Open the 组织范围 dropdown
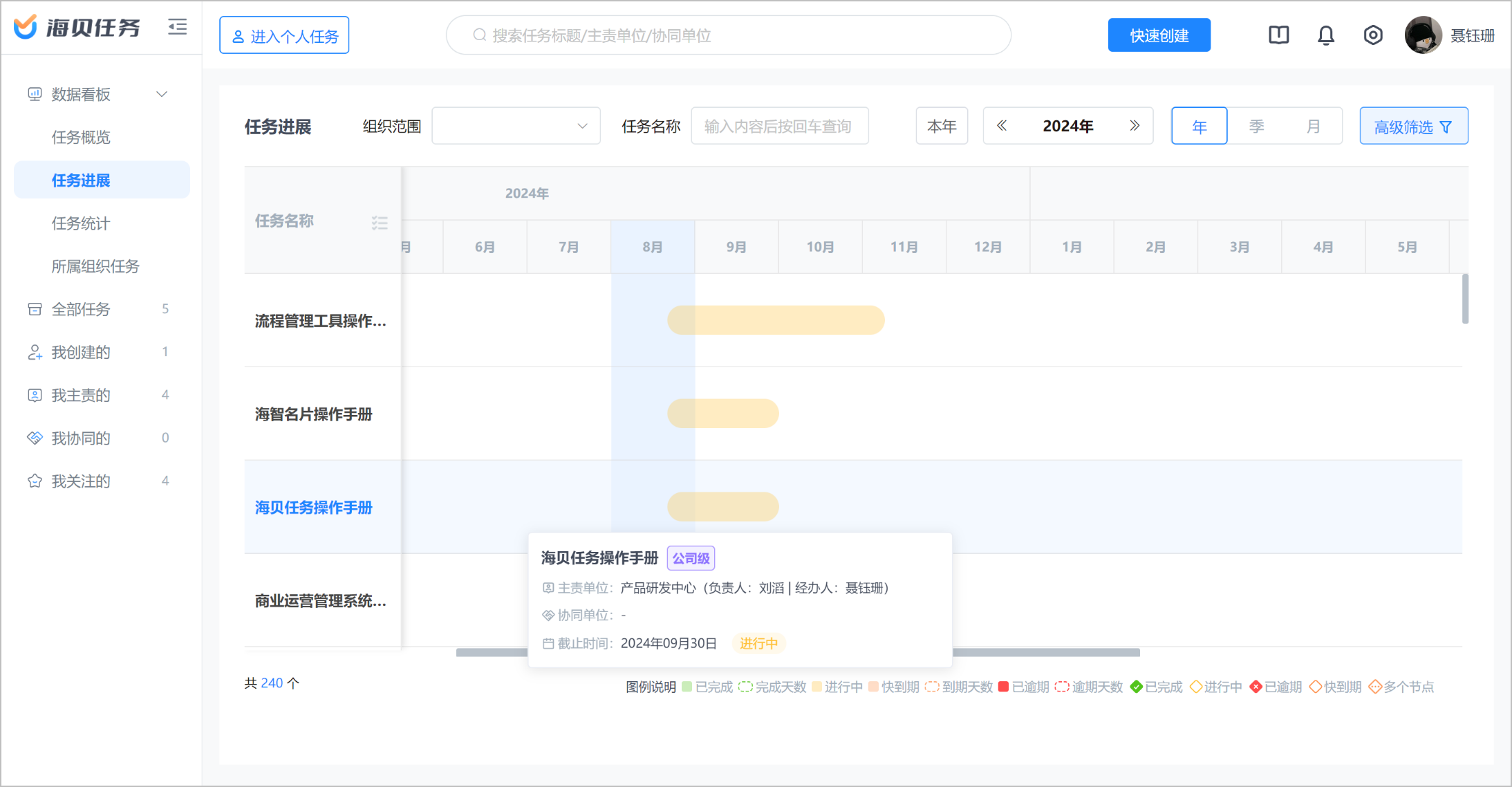The height and width of the screenshot is (787, 1512). point(516,126)
